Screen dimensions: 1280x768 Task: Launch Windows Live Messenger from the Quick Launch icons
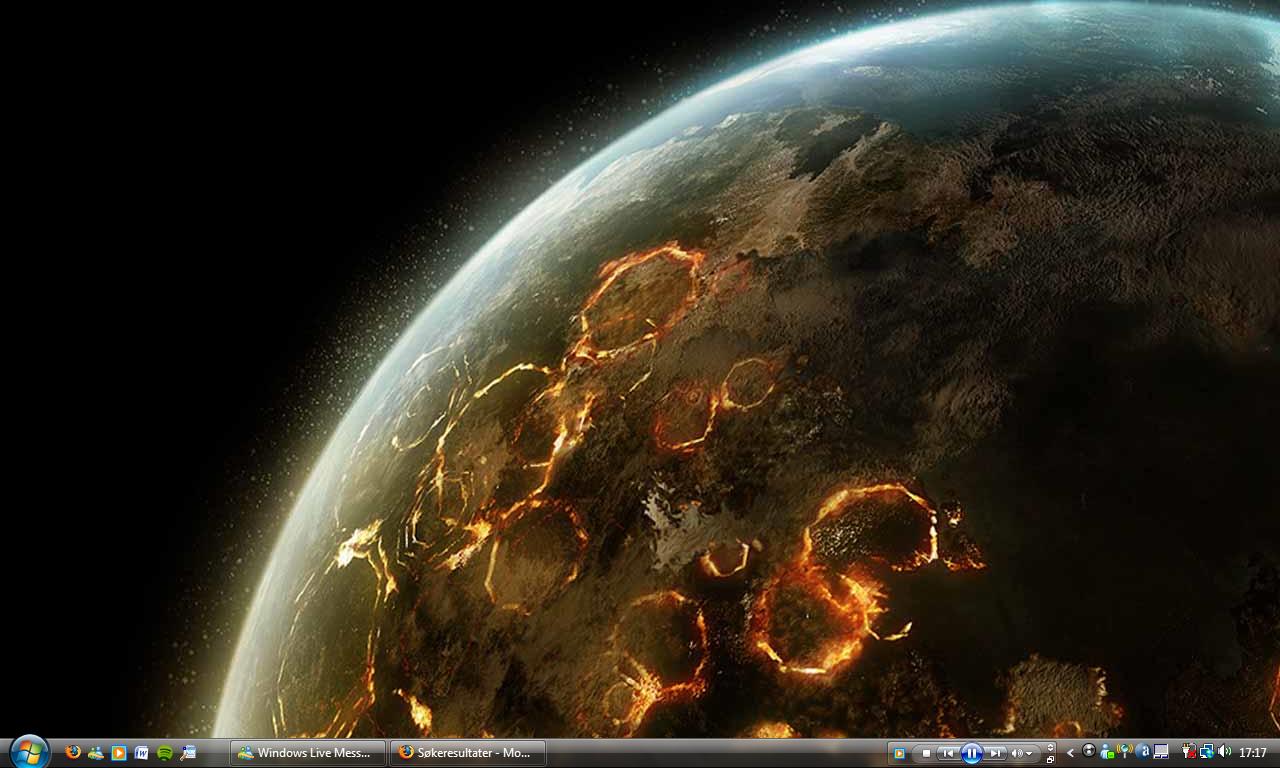click(x=96, y=752)
